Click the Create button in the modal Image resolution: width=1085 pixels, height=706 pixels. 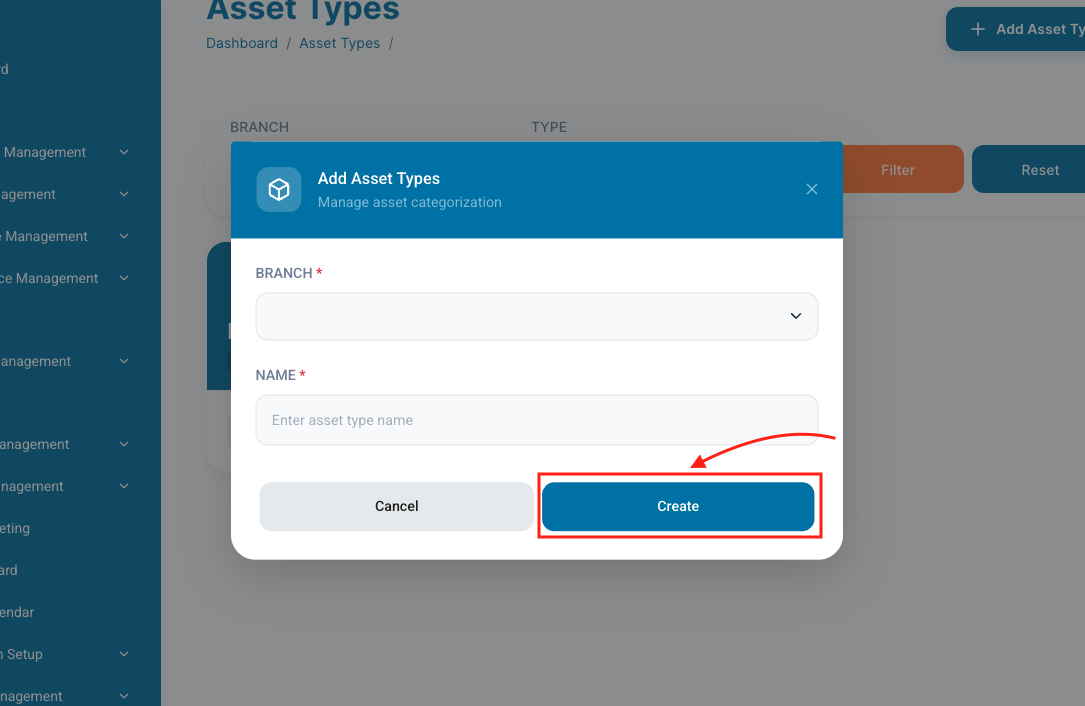[678, 506]
